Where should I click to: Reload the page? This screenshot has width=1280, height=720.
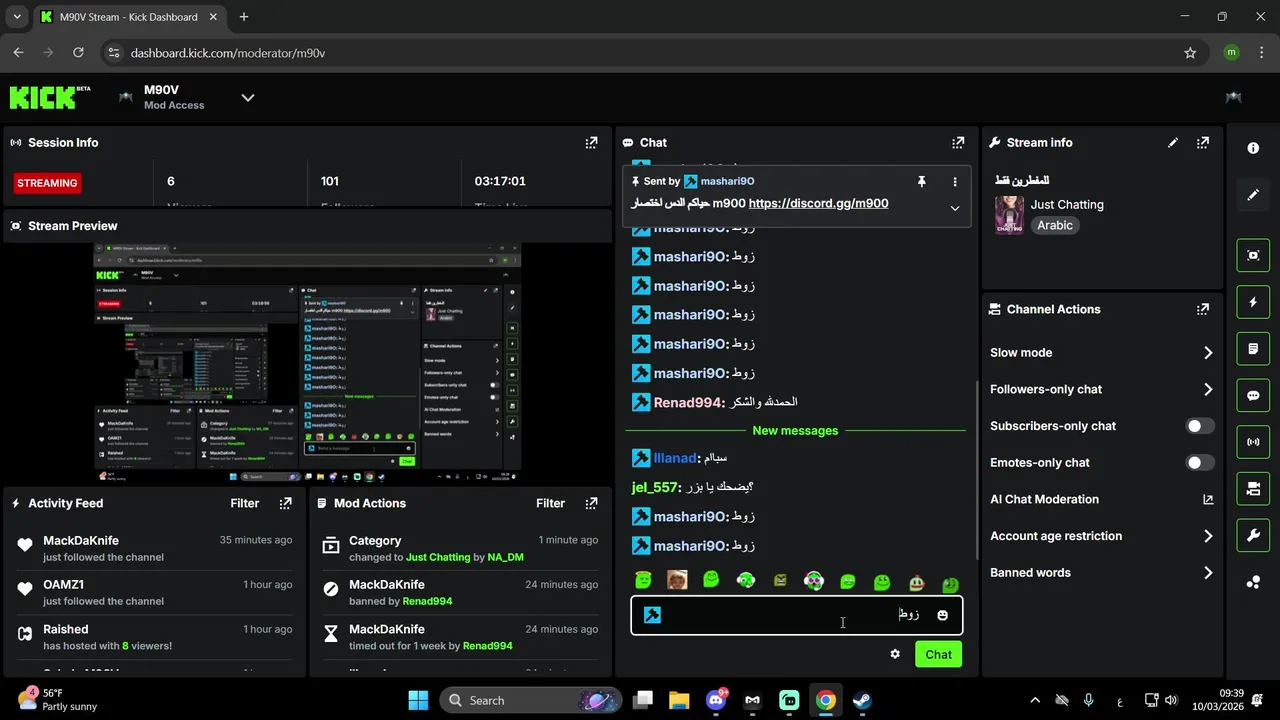tap(78, 53)
